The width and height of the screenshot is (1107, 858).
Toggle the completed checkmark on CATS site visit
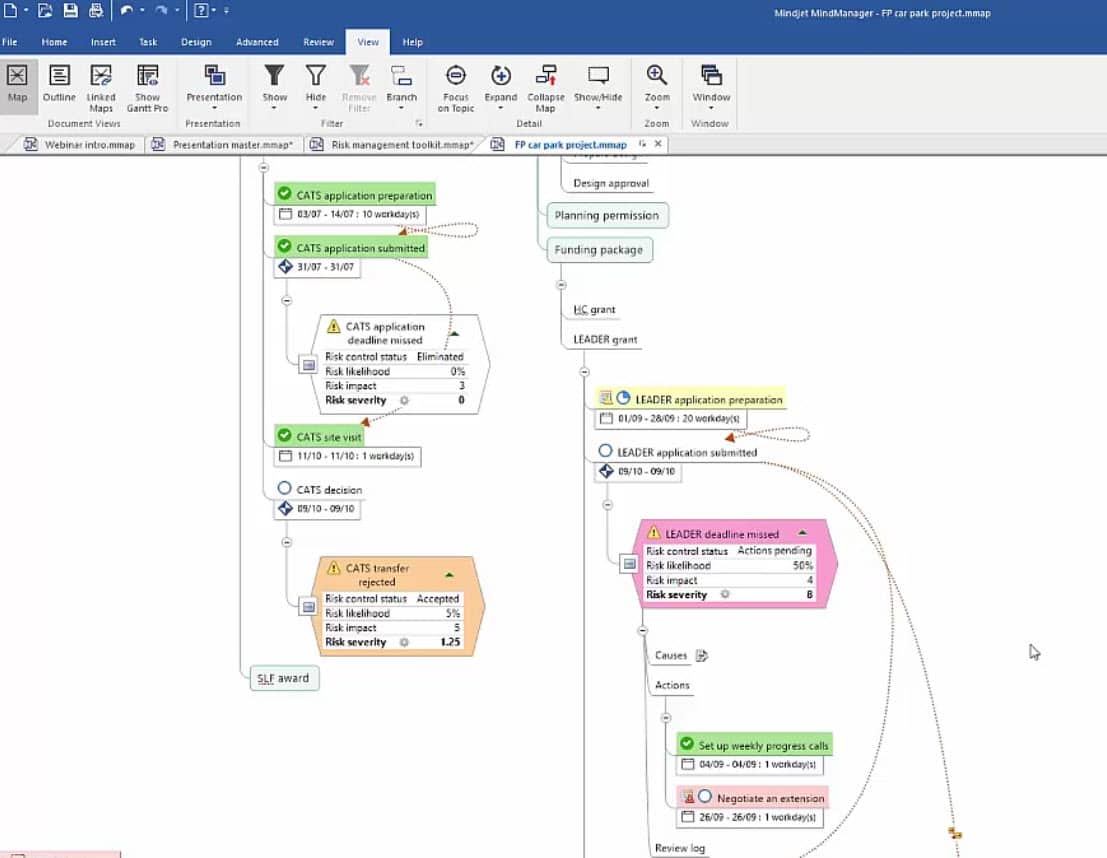tap(285, 435)
